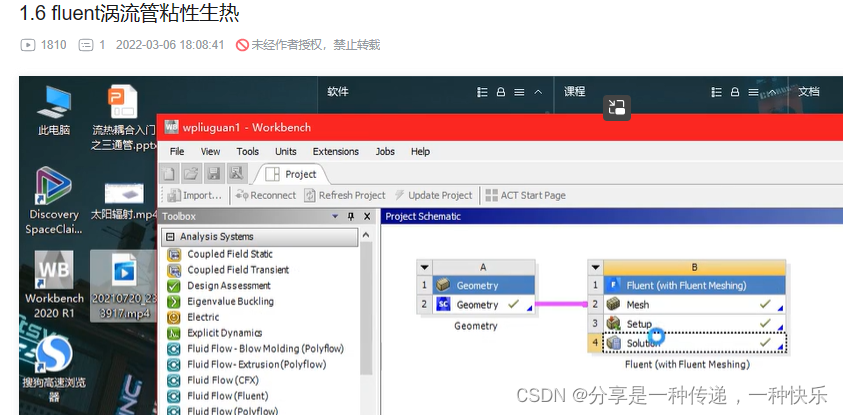This screenshot has width=843, height=415.
Task: Open the Toolbox panel dropdown arrow
Action: click(335, 217)
